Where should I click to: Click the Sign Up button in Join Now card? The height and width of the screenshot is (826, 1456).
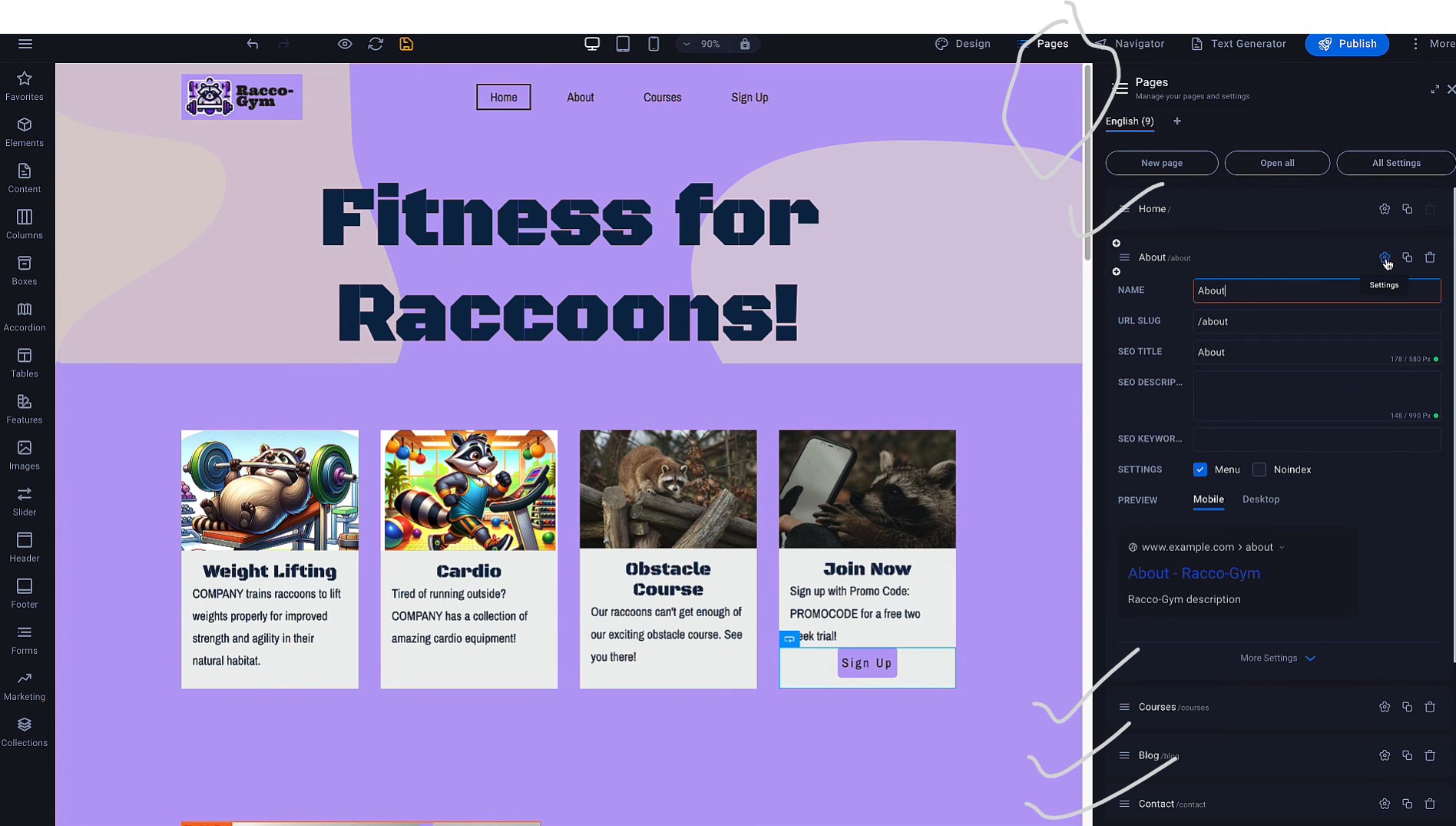867,663
